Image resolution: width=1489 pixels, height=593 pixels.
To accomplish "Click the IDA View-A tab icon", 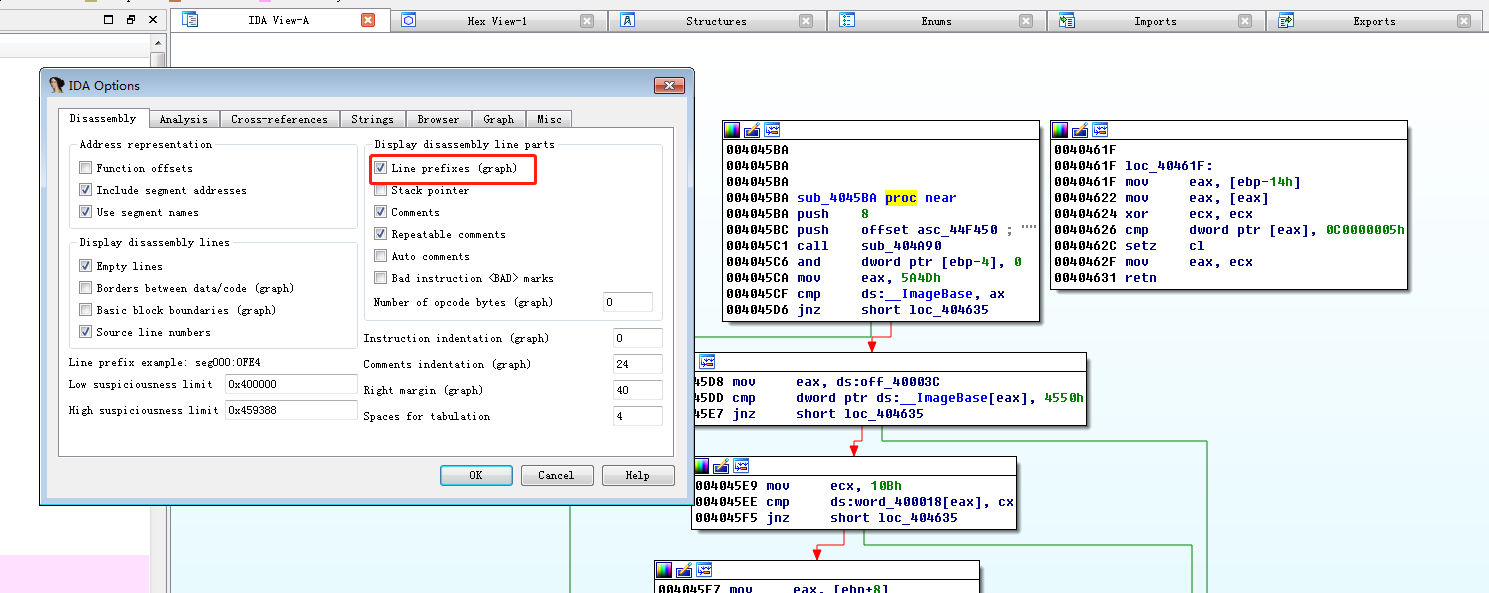I will [190, 20].
